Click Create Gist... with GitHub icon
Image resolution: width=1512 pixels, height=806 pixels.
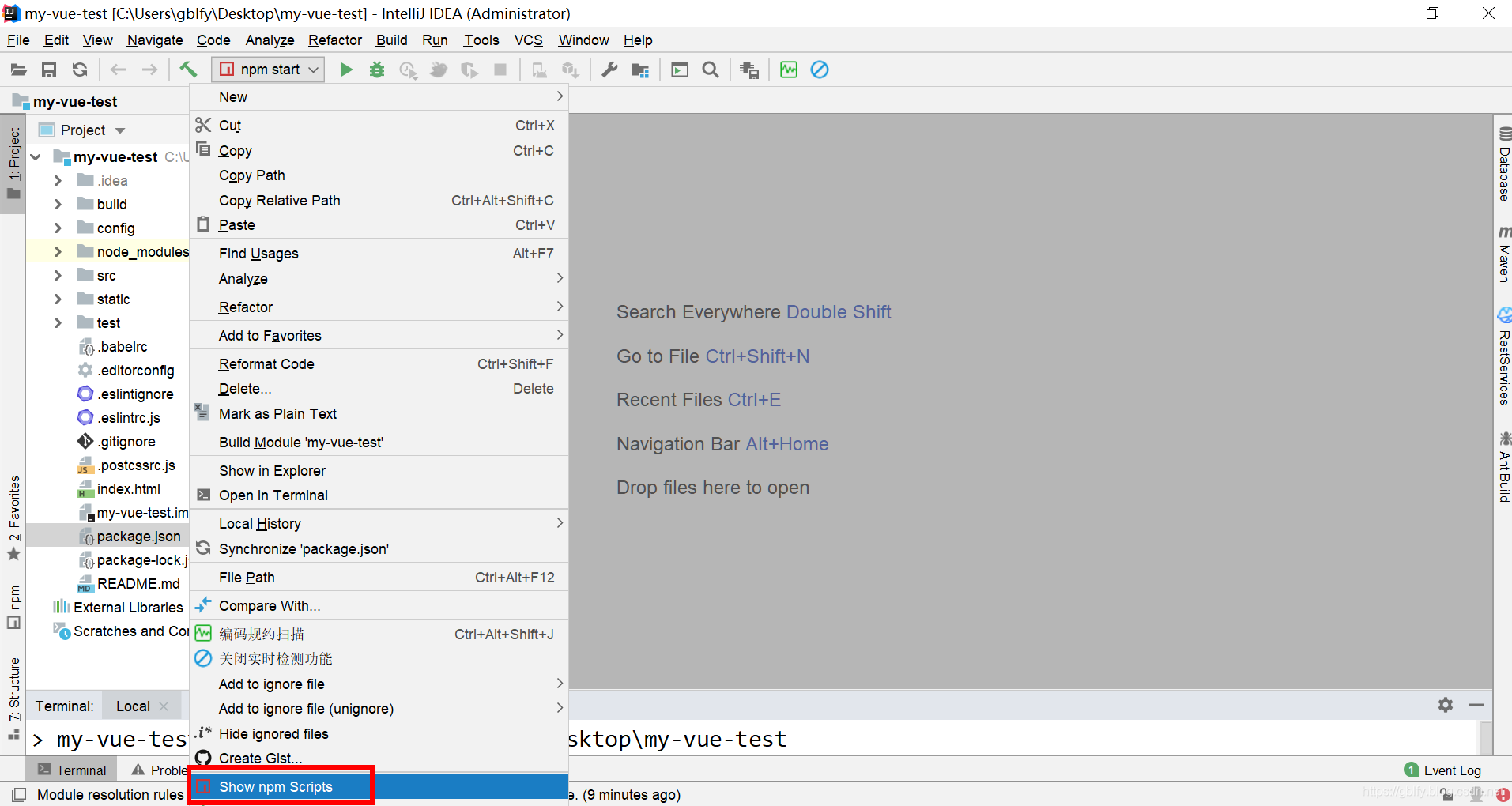pyautogui.click(x=379, y=759)
